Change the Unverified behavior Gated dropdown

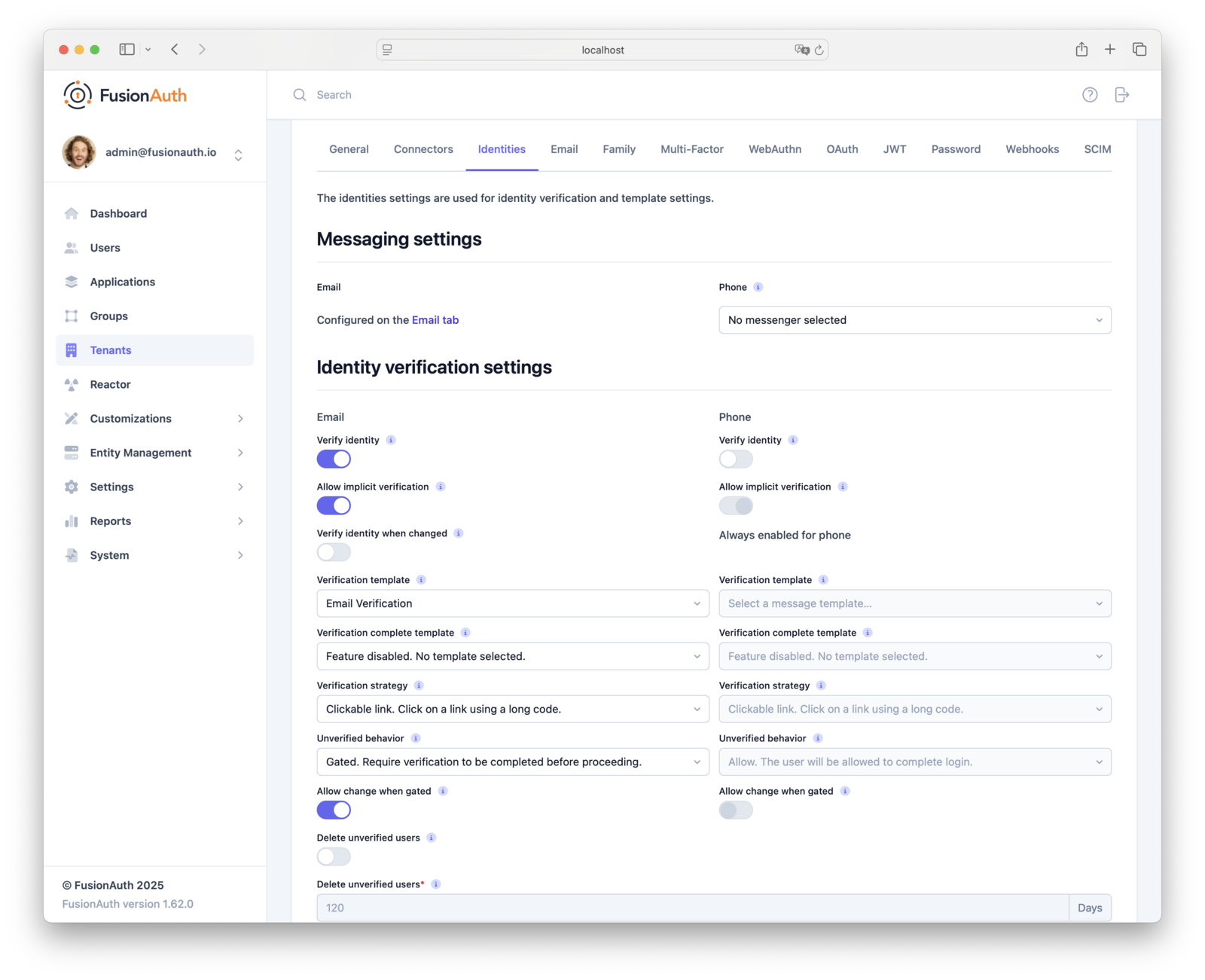tap(512, 762)
